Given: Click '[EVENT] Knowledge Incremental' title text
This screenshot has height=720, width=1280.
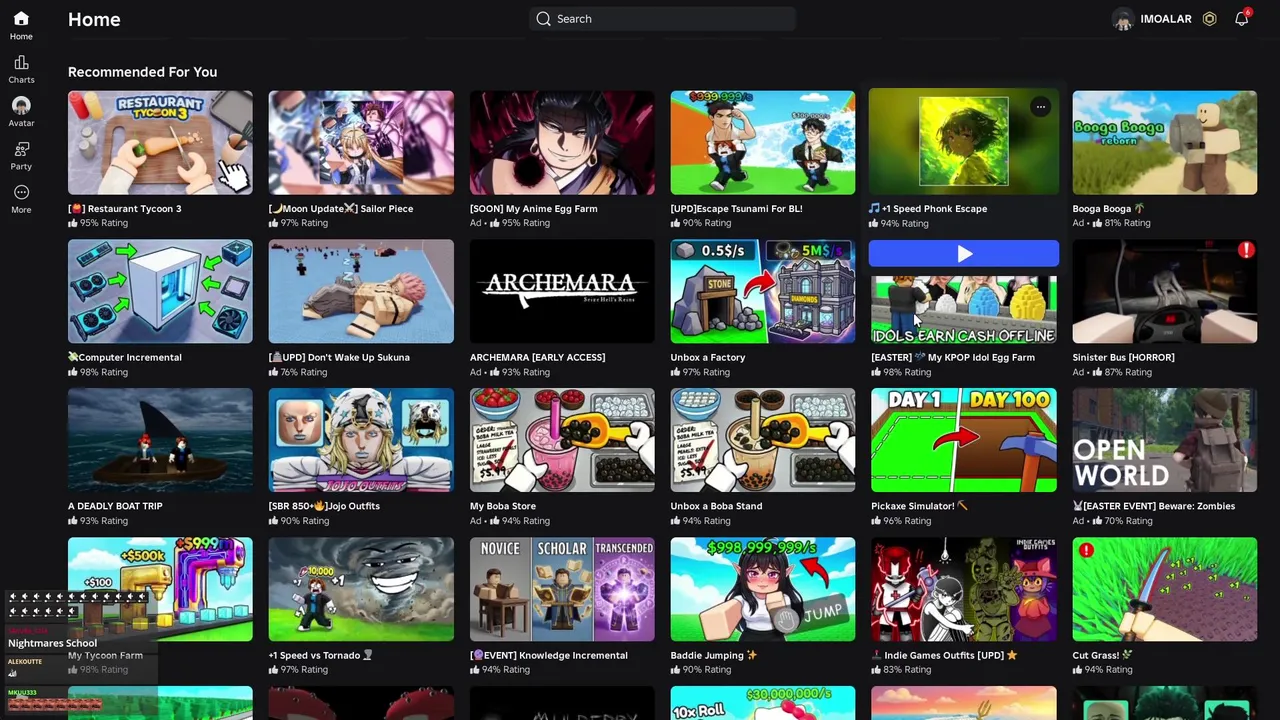Looking at the screenshot, I should [x=549, y=655].
